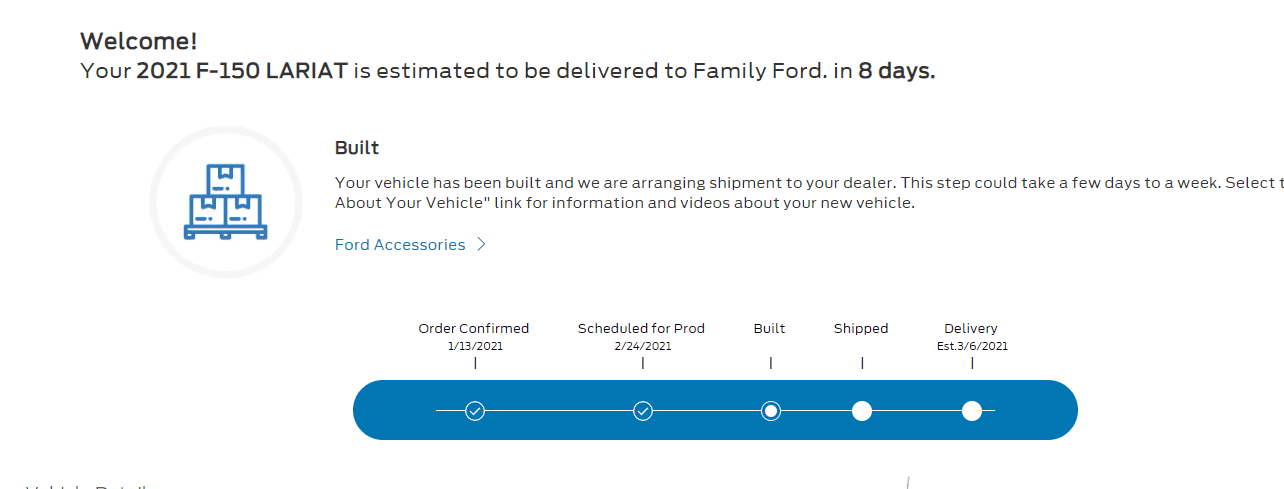
Task: Click the Delivery step label
Action: tap(970, 328)
